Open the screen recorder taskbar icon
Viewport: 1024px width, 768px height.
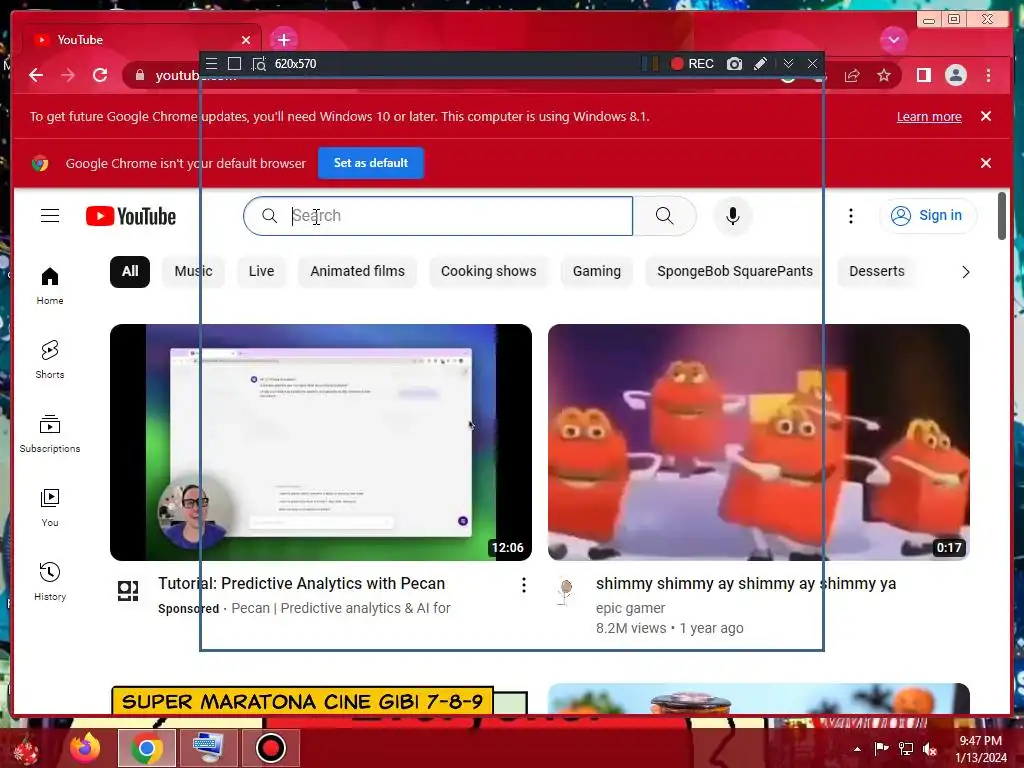point(270,748)
